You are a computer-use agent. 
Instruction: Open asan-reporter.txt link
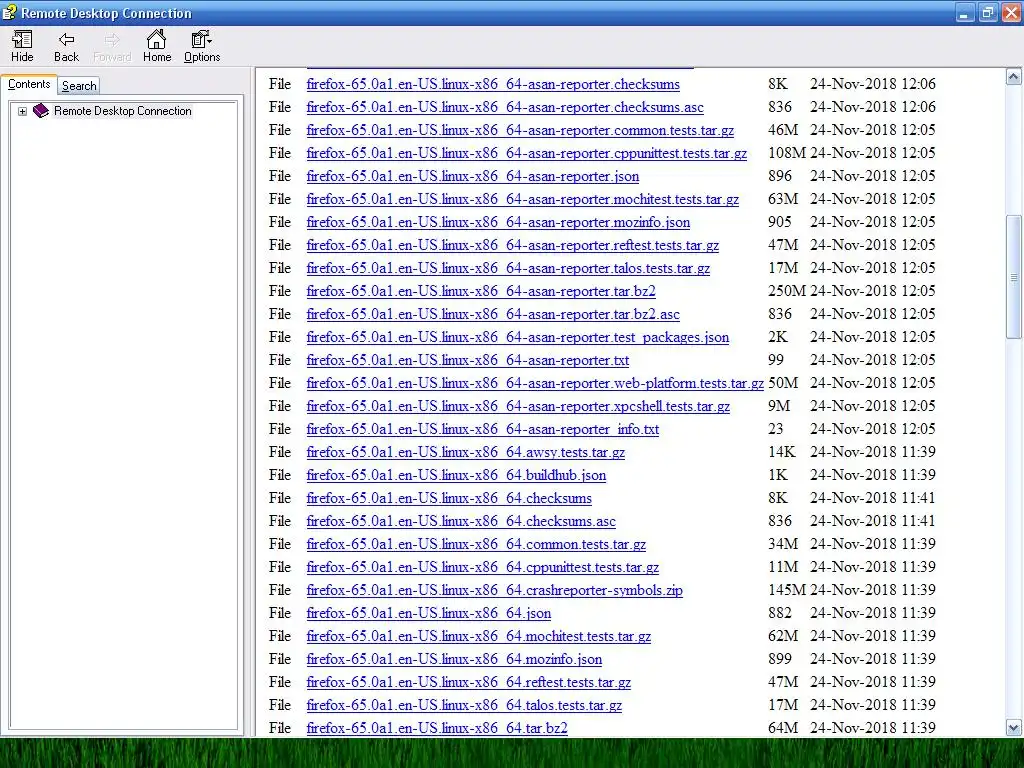pyautogui.click(x=468, y=360)
